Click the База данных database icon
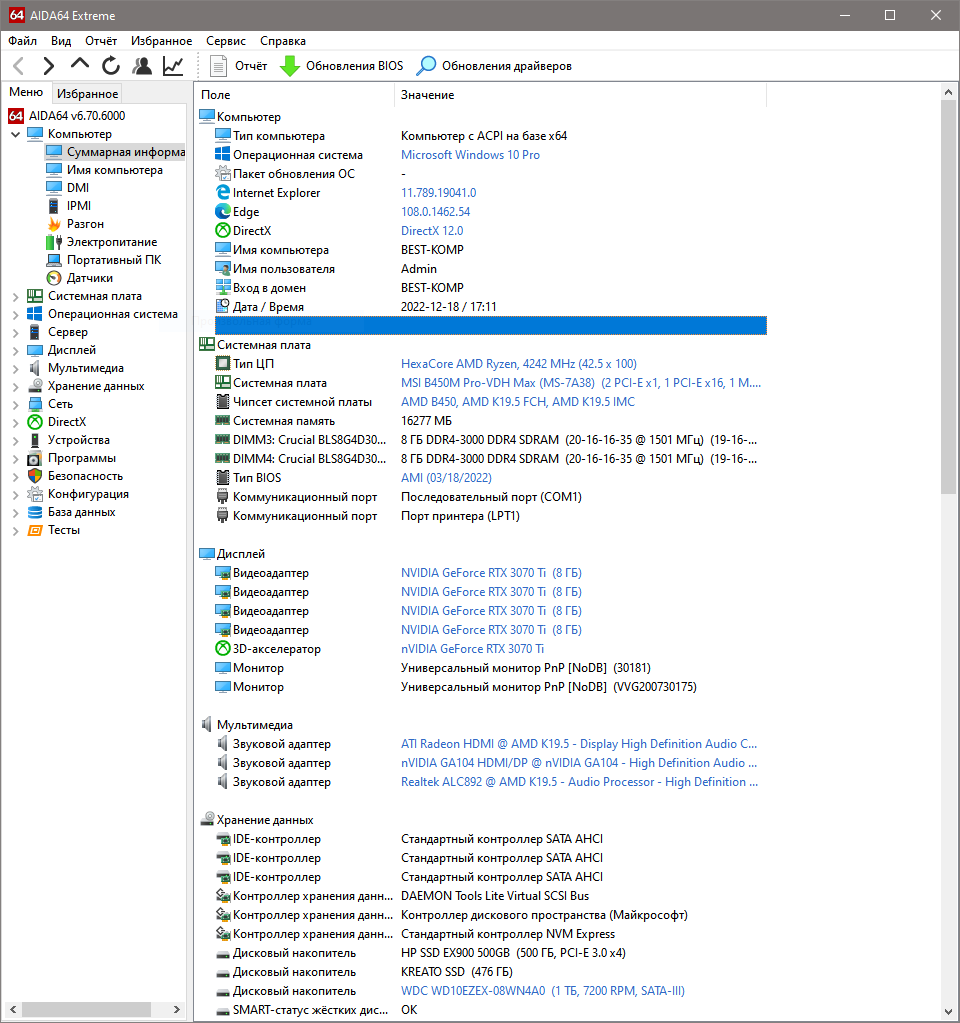Screen dimensions: 960x1023 point(35,512)
